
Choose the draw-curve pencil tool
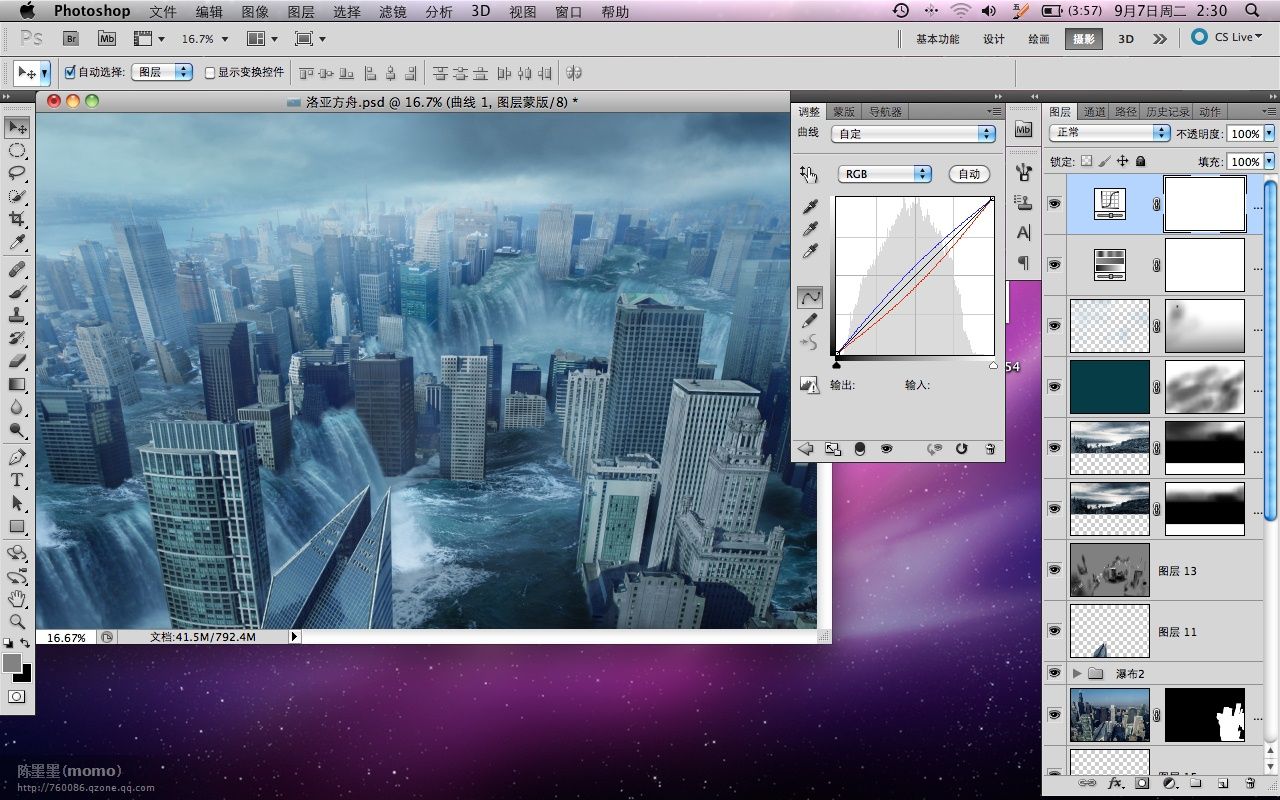point(810,320)
